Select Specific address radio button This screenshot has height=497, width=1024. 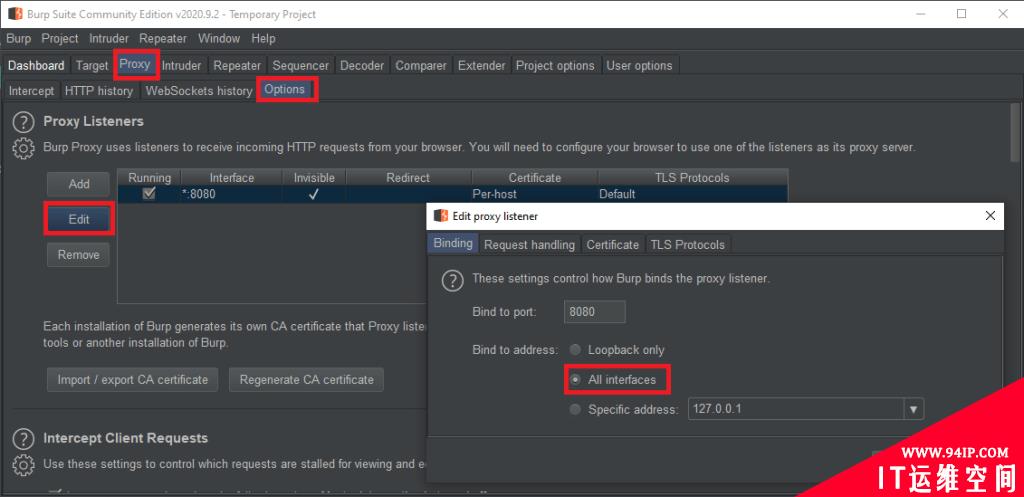(575, 409)
